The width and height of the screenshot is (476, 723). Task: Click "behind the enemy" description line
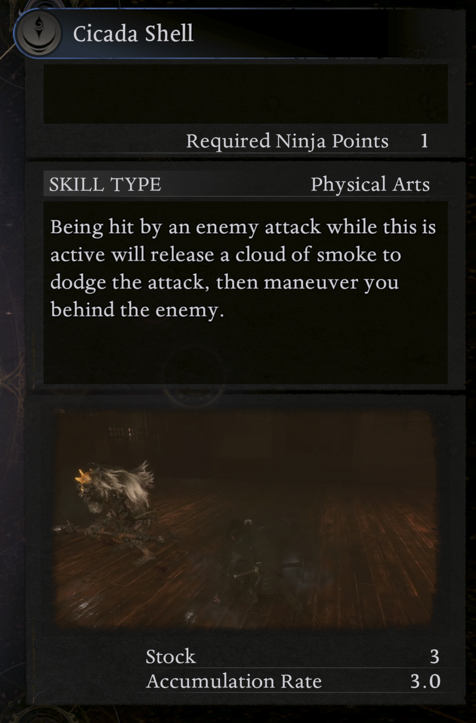pyautogui.click(x=137, y=310)
